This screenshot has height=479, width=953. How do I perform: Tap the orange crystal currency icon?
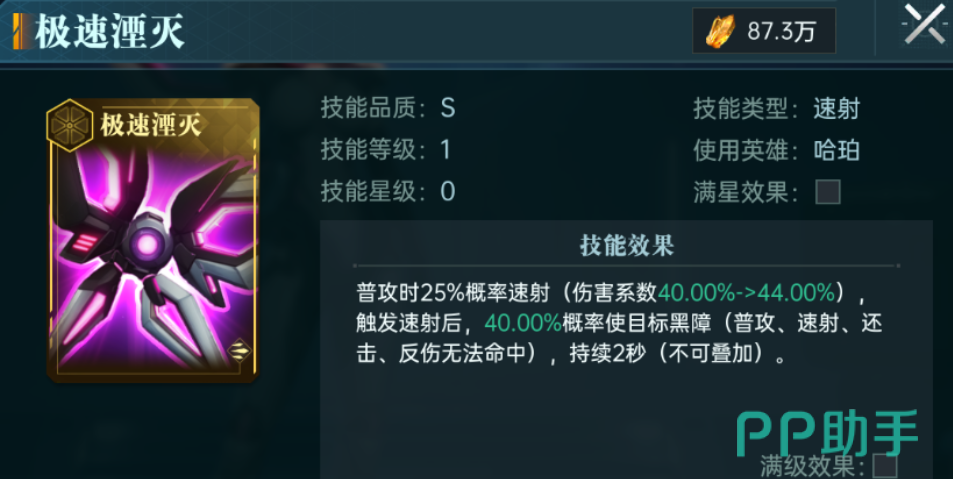[x=720, y=31]
